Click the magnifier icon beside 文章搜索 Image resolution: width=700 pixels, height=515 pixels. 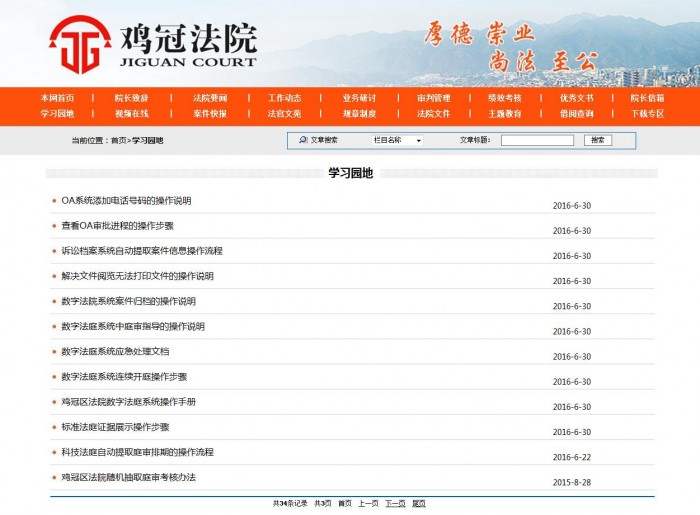303,140
